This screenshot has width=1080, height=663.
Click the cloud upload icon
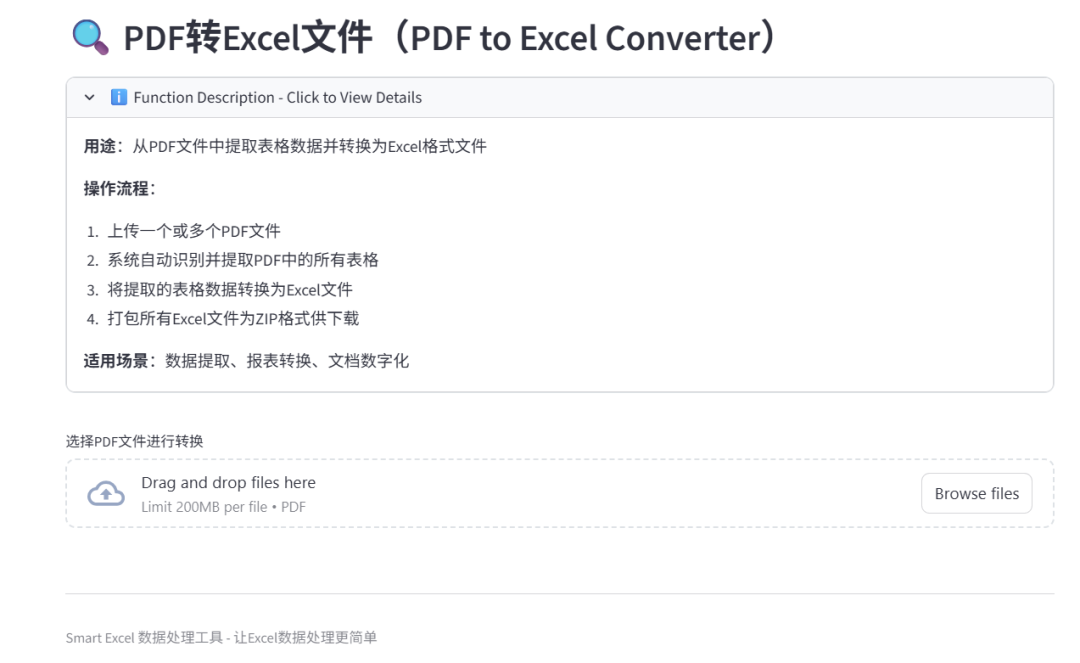[106, 494]
